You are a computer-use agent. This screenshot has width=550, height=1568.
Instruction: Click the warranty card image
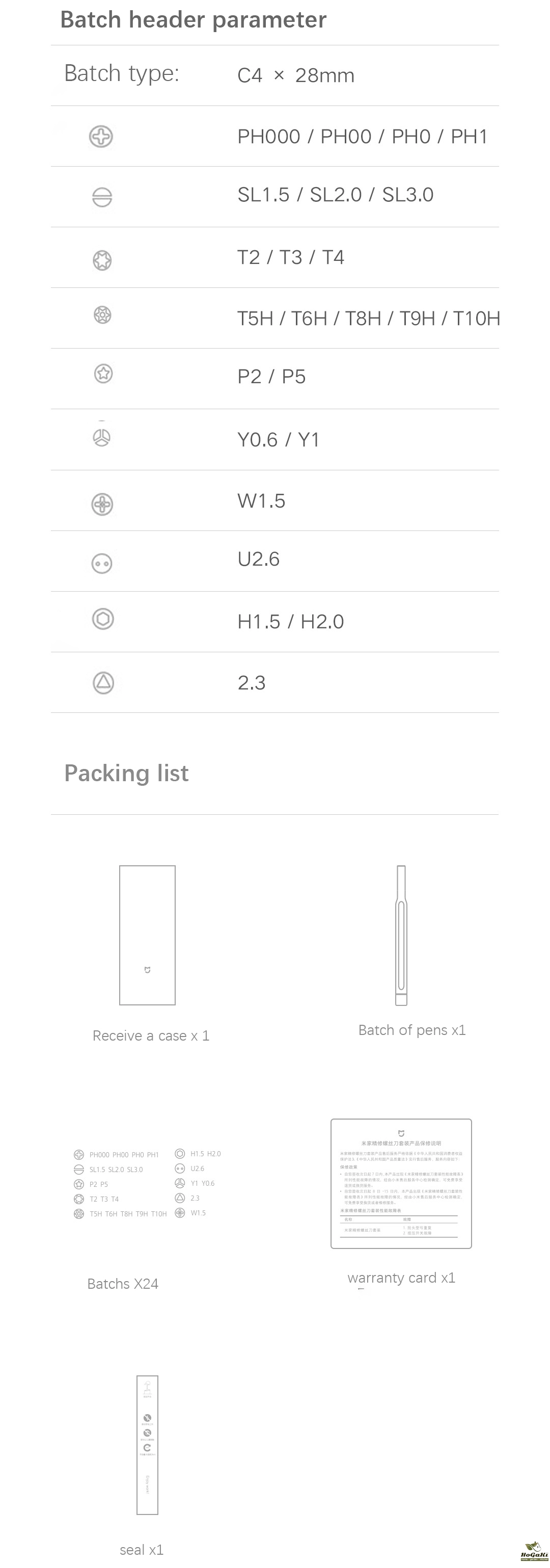coord(401,1183)
